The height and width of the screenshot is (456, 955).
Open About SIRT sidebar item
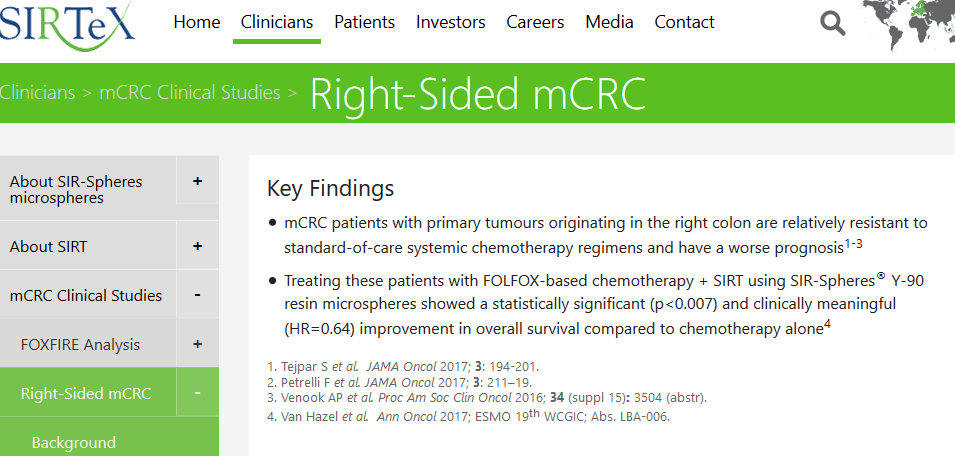pos(48,247)
